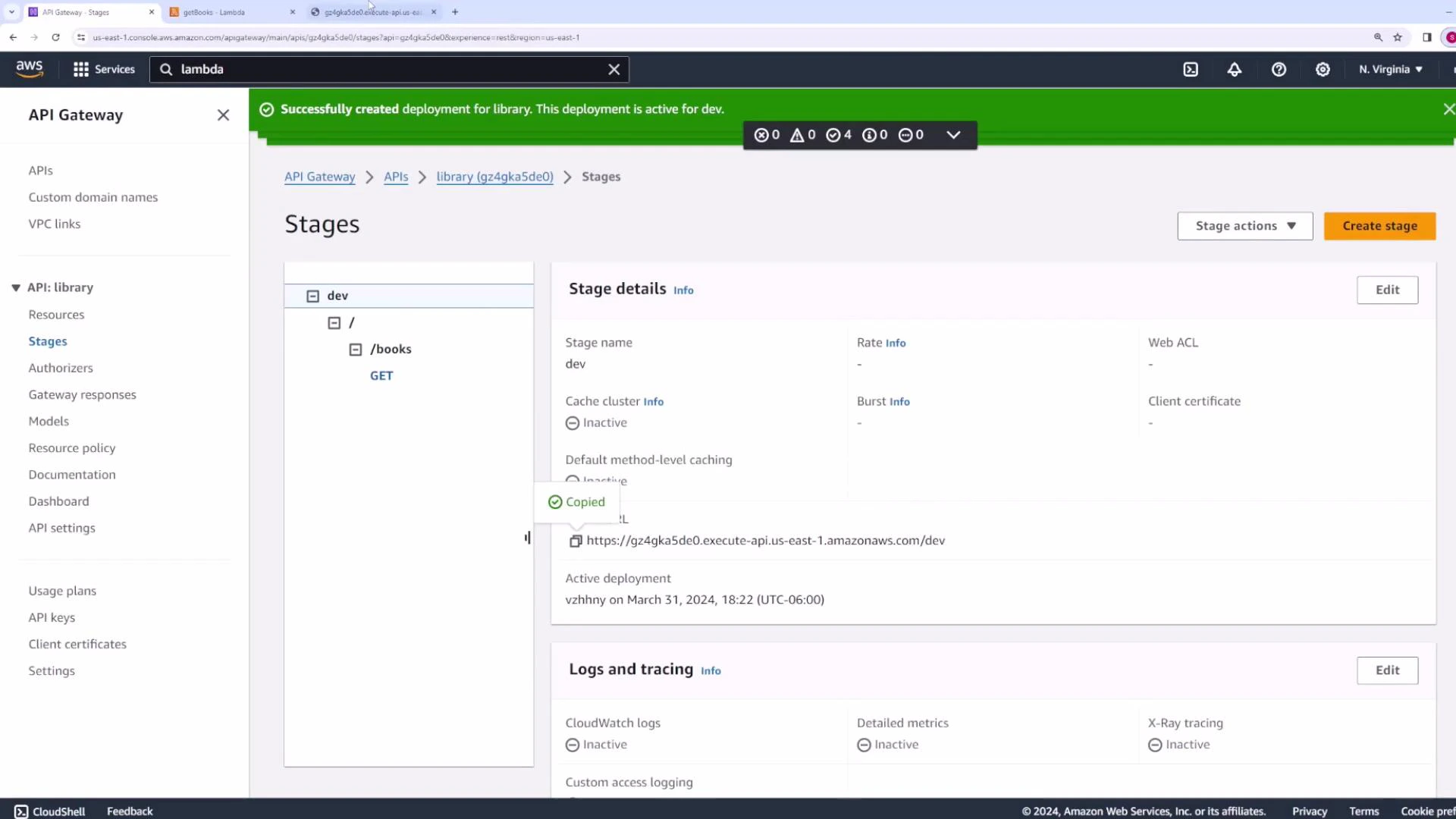Open AWS notifications bell icon
Screen dimensions: 1456x819
(x=1234, y=69)
